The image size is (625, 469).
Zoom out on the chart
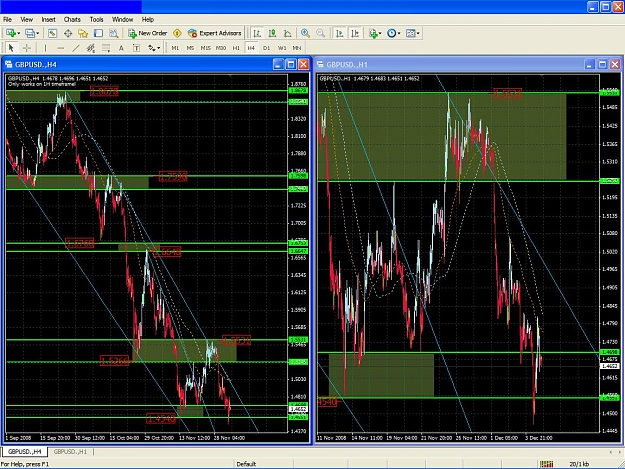[320, 33]
